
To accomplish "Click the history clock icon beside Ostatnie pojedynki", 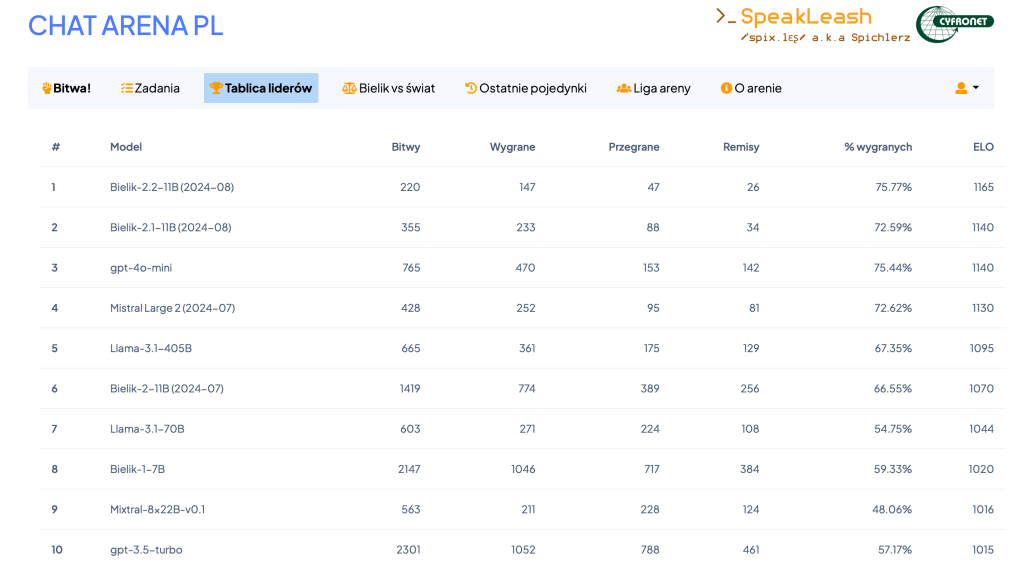I will point(471,88).
